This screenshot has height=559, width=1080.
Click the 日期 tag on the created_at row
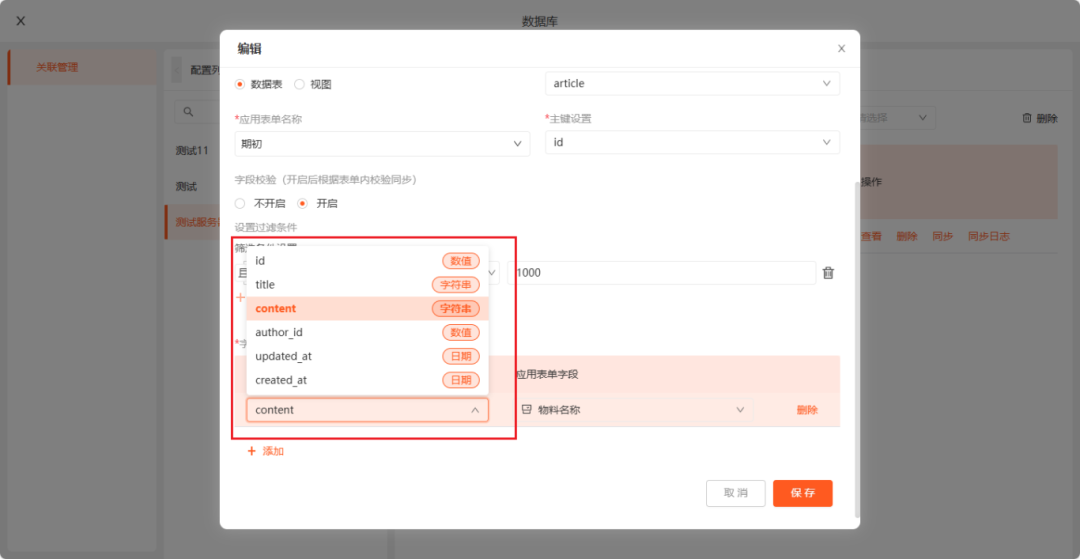point(461,380)
